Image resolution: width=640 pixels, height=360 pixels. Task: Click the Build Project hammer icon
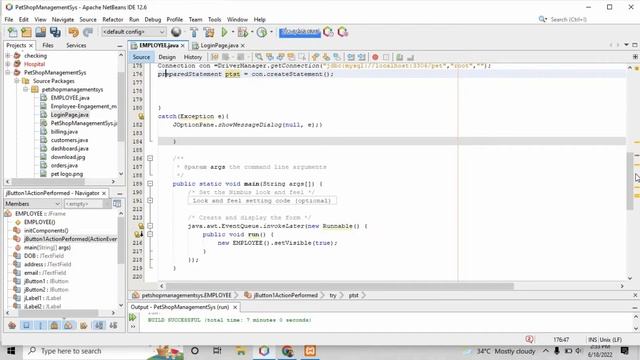(194, 32)
